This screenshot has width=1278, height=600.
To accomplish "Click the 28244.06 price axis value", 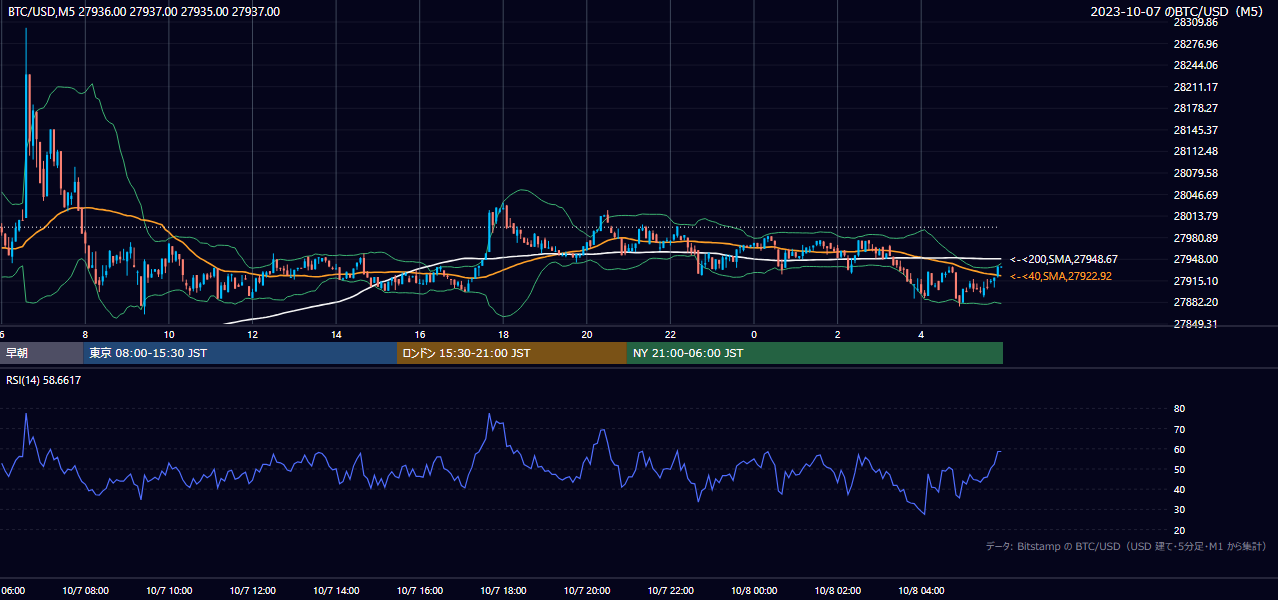I will pos(1195,65).
